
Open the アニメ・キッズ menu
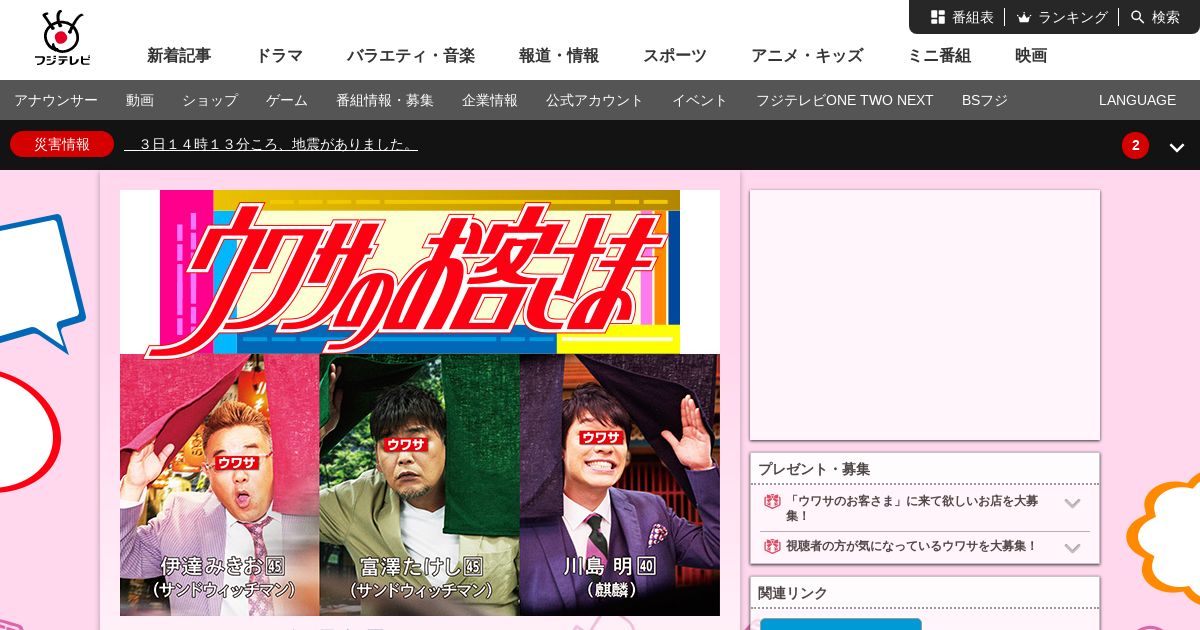[807, 56]
